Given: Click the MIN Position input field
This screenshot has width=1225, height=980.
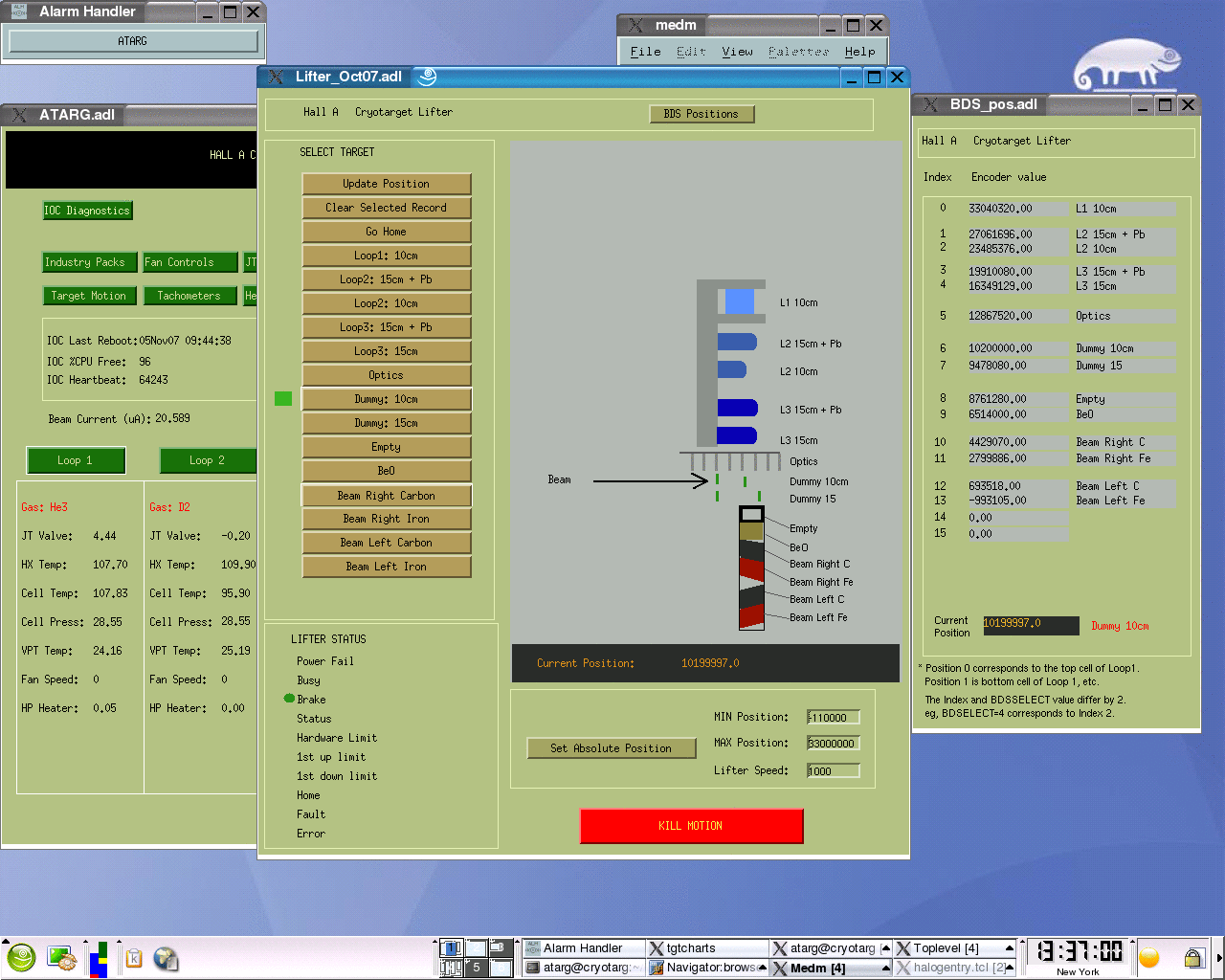Looking at the screenshot, I should (834, 718).
